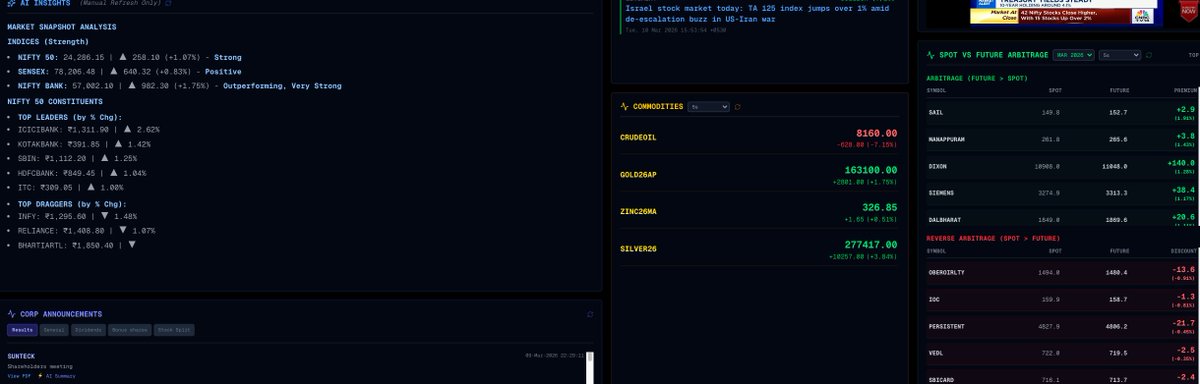Click the SILVER26 price 277417.00
1200x384 pixels.
click(871, 244)
